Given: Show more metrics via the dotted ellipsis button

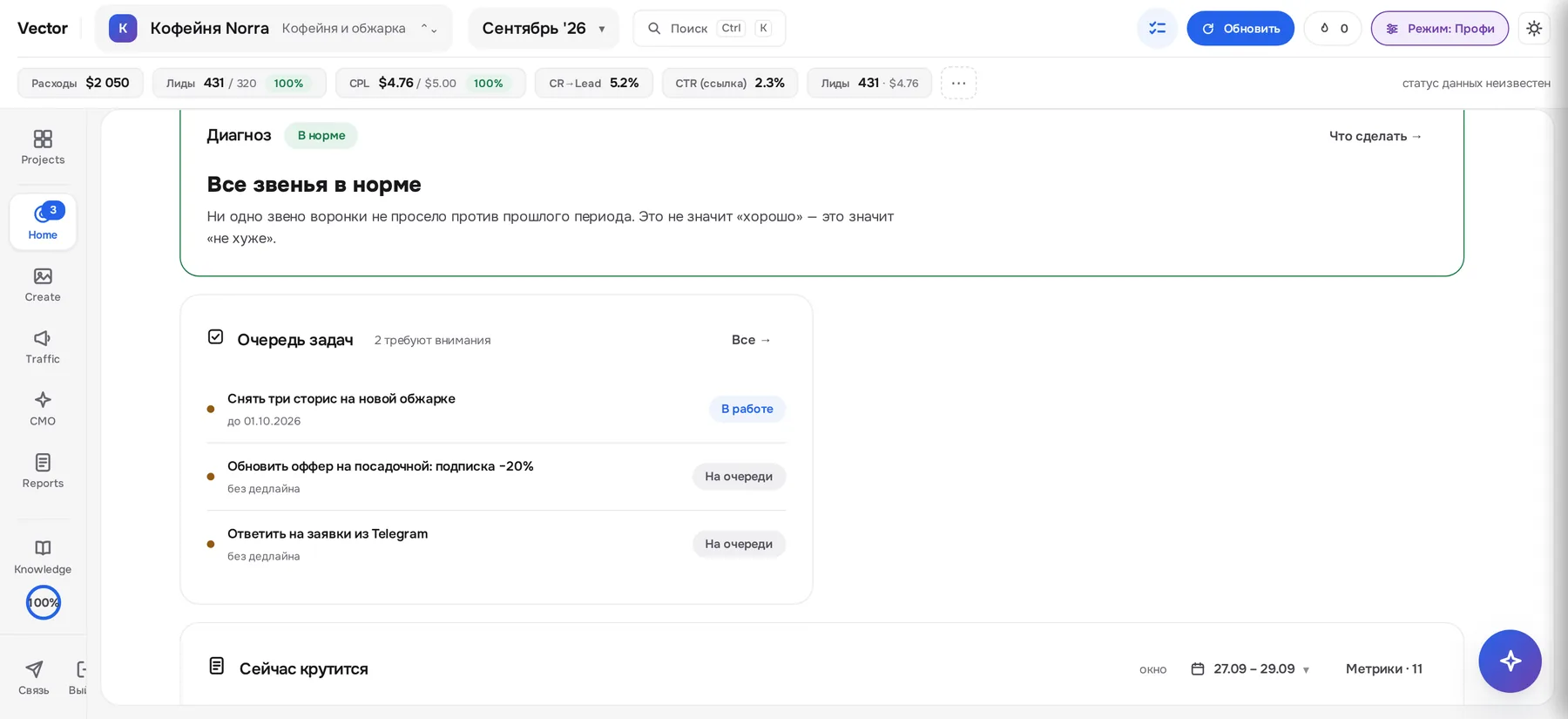Looking at the screenshot, I should [958, 83].
